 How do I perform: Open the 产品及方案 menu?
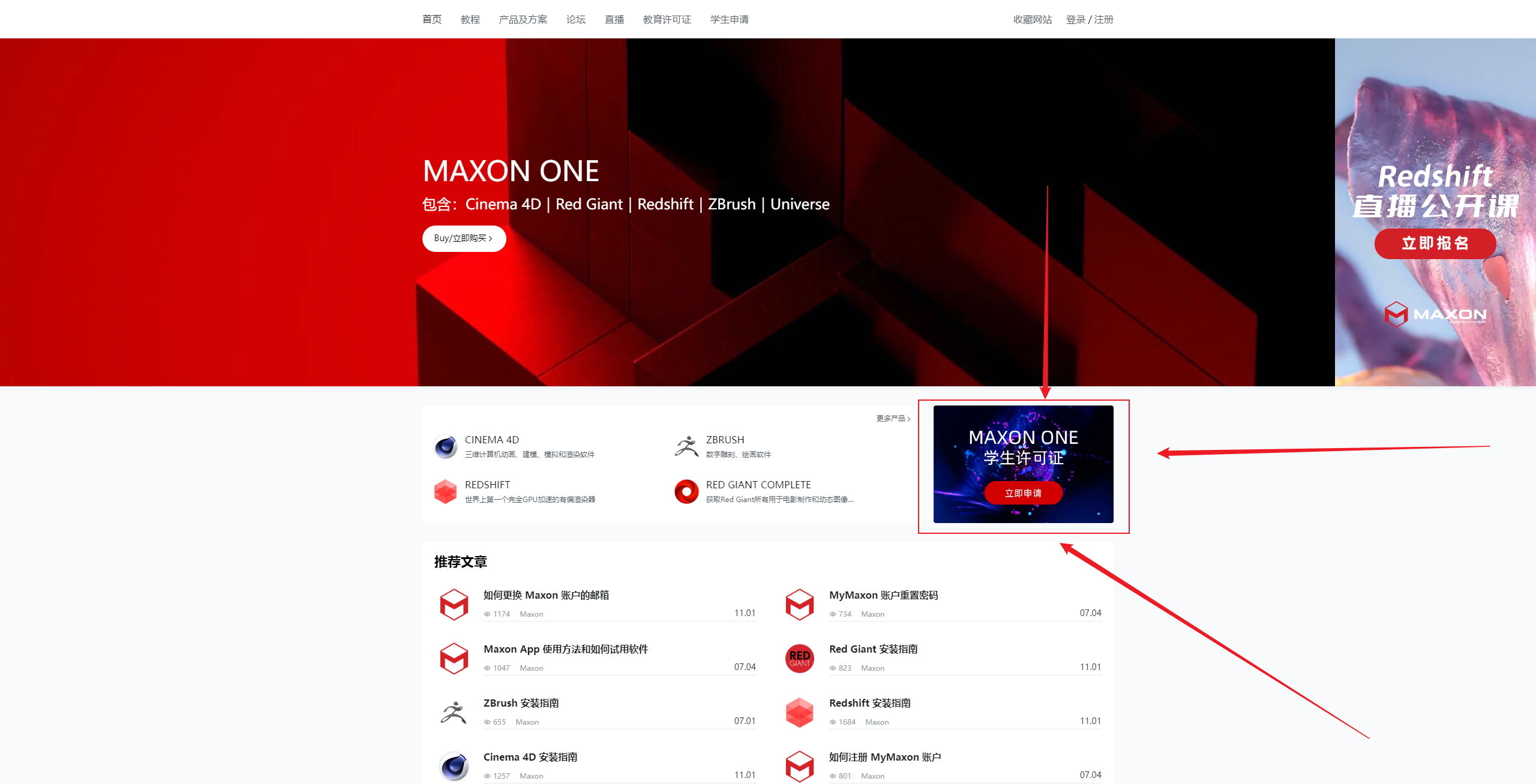click(x=523, y=20)
